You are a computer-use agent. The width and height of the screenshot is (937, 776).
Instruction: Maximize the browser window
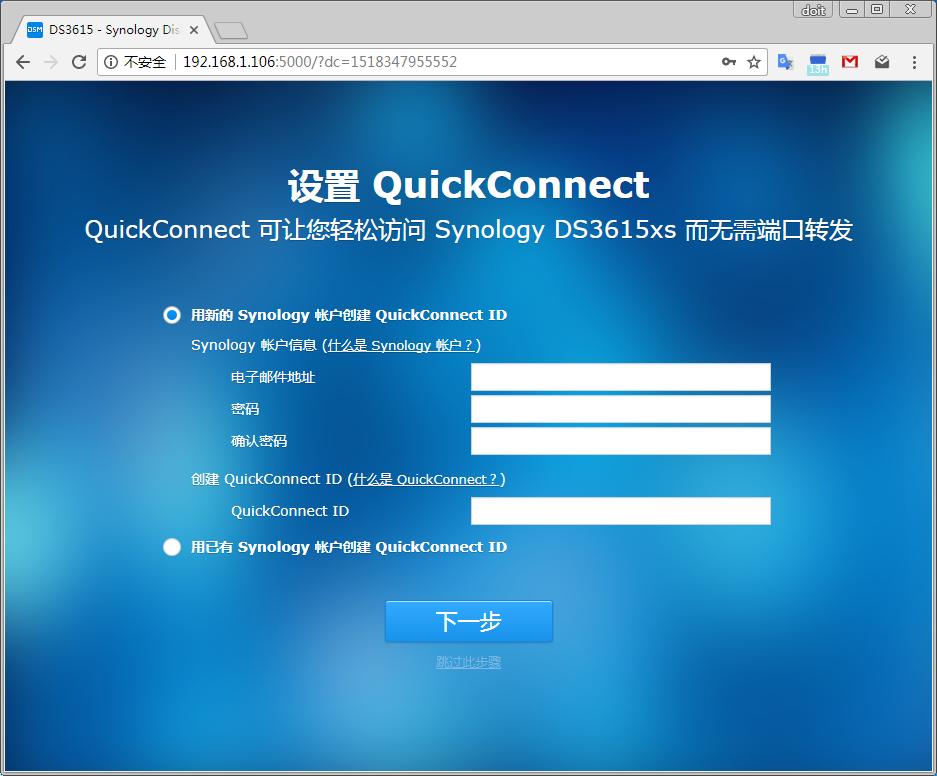click(877, 10)
